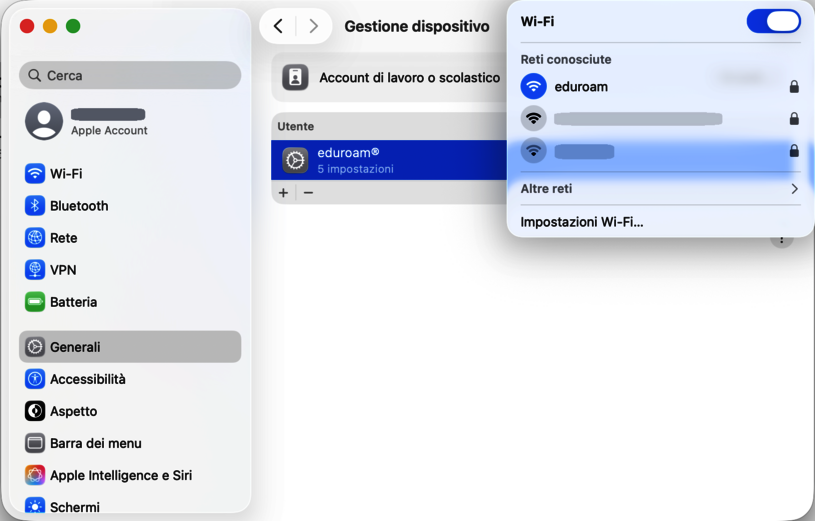
Task: Select the Rete globe icon
Action: coord(35,238)
